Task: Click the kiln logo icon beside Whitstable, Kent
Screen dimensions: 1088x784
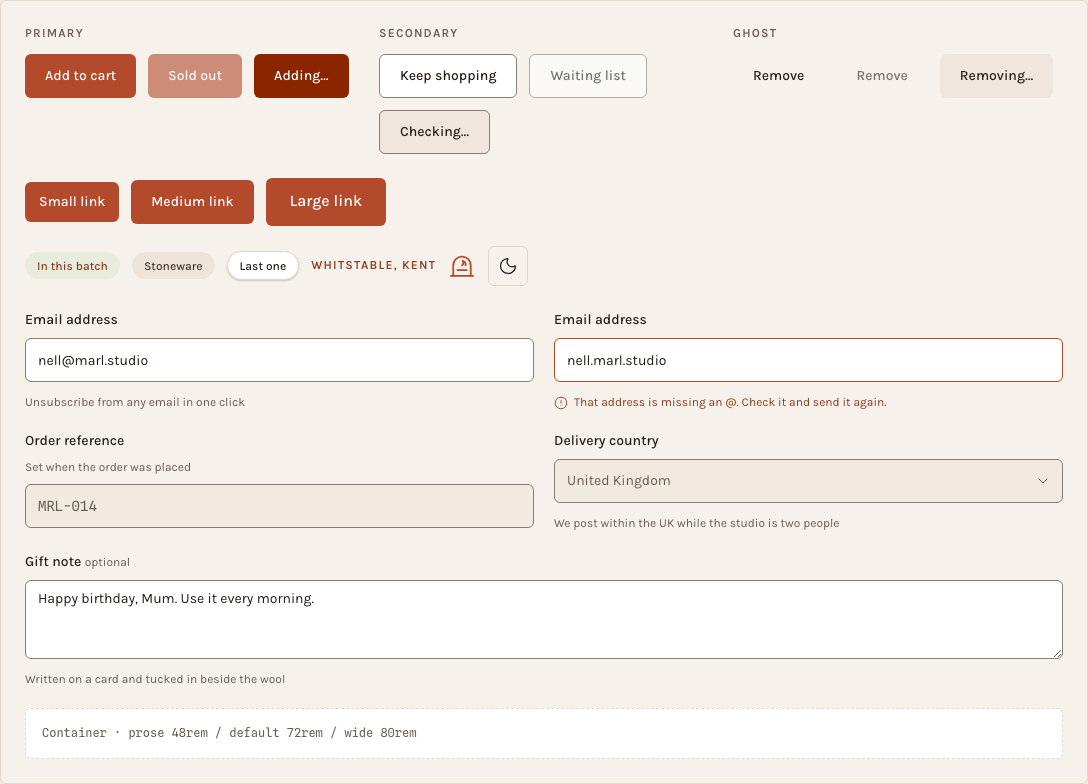Action: pos(462,266)
